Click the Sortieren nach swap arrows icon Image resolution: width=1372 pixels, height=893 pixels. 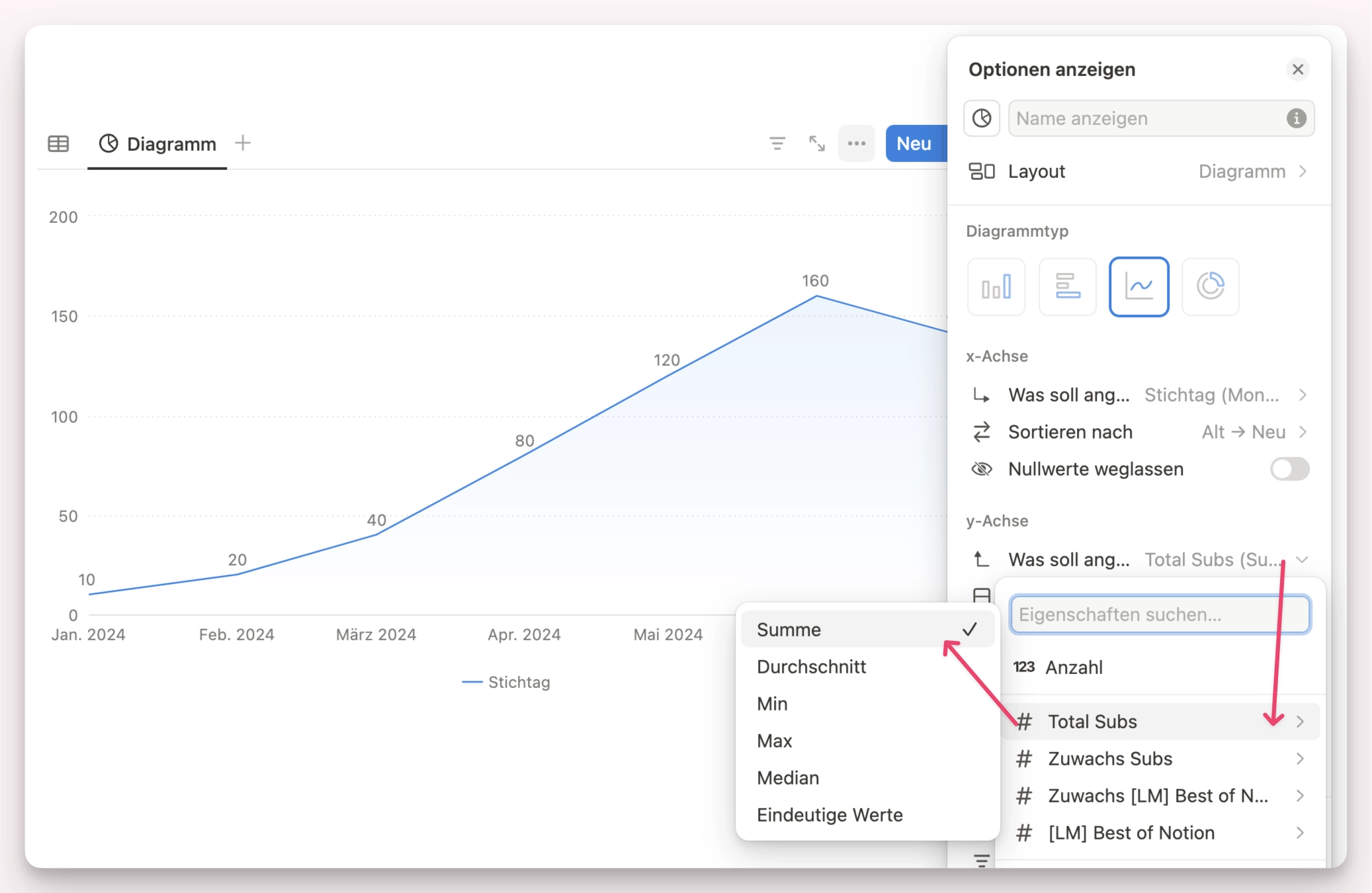click(982, 432)
